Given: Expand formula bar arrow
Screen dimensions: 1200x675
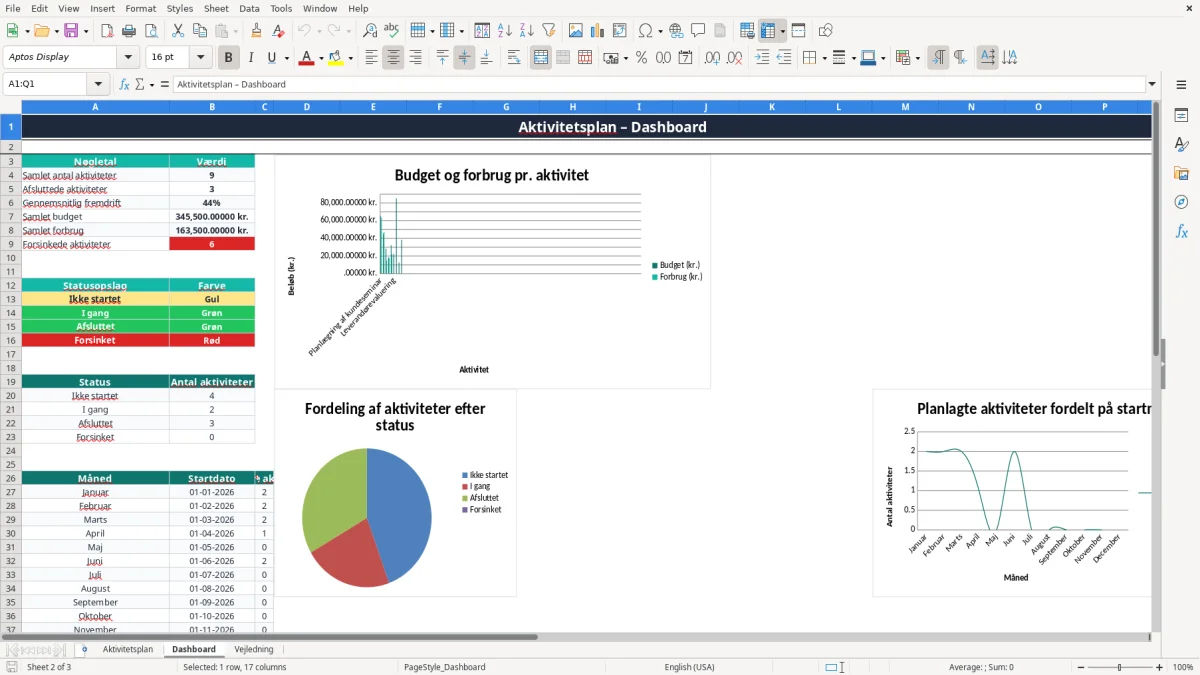Looking at the screenshot, I should 1152,84.
